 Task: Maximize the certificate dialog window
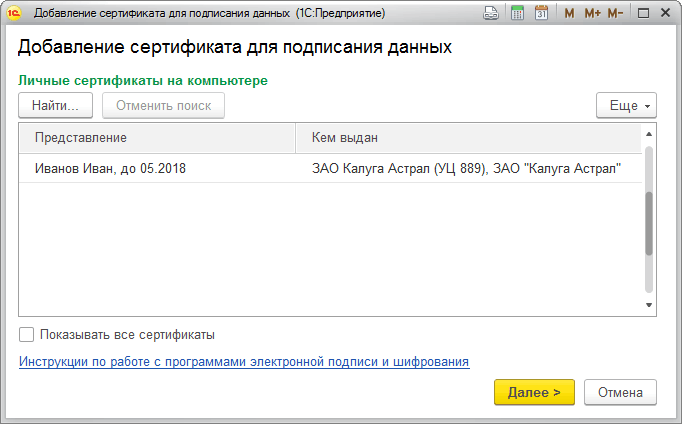coord(641,14)
